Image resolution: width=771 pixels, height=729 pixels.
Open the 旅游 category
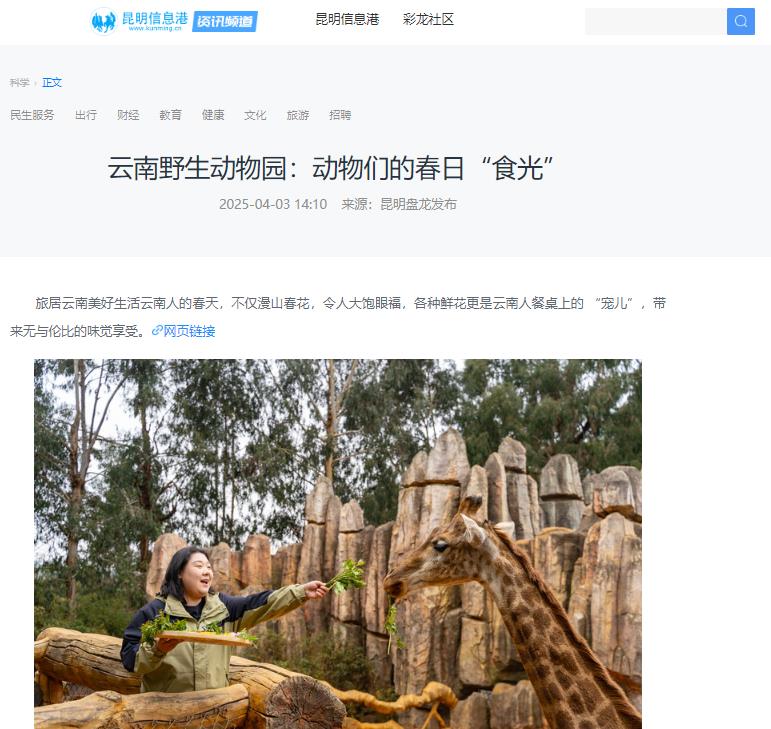(x=298, y=115)
